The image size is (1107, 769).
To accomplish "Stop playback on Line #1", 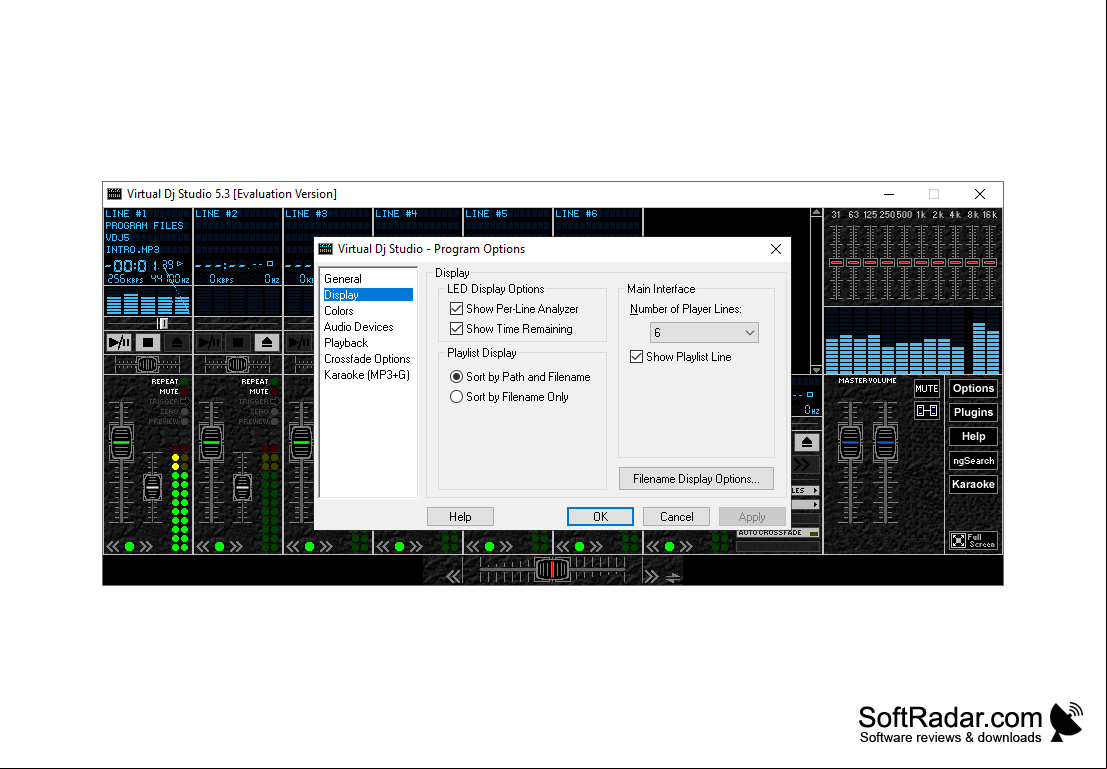I will pyautogui.click(x=148, y=342).
